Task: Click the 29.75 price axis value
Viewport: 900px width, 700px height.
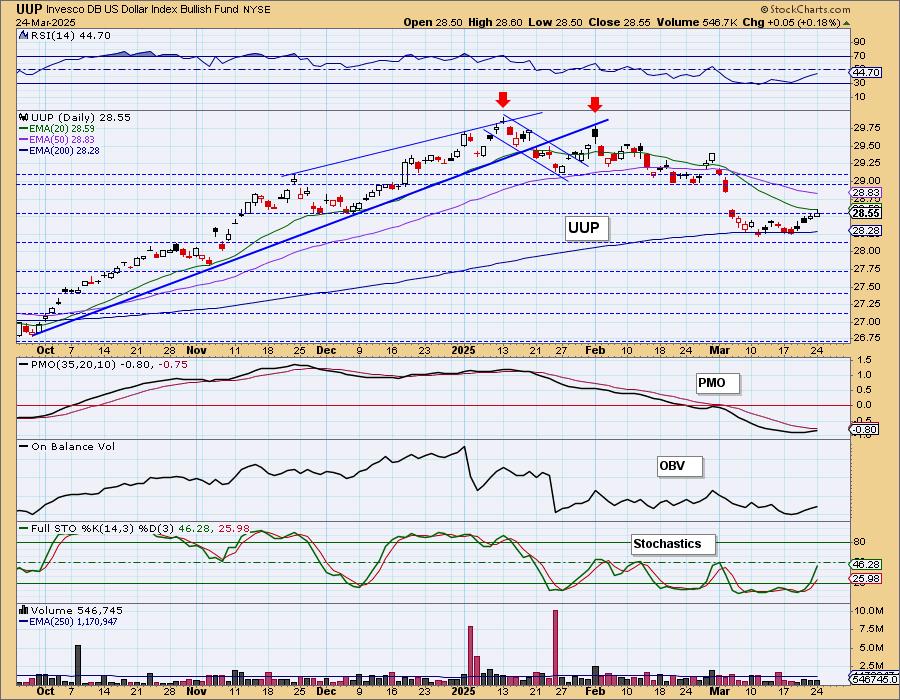Action: pos(867,127)
